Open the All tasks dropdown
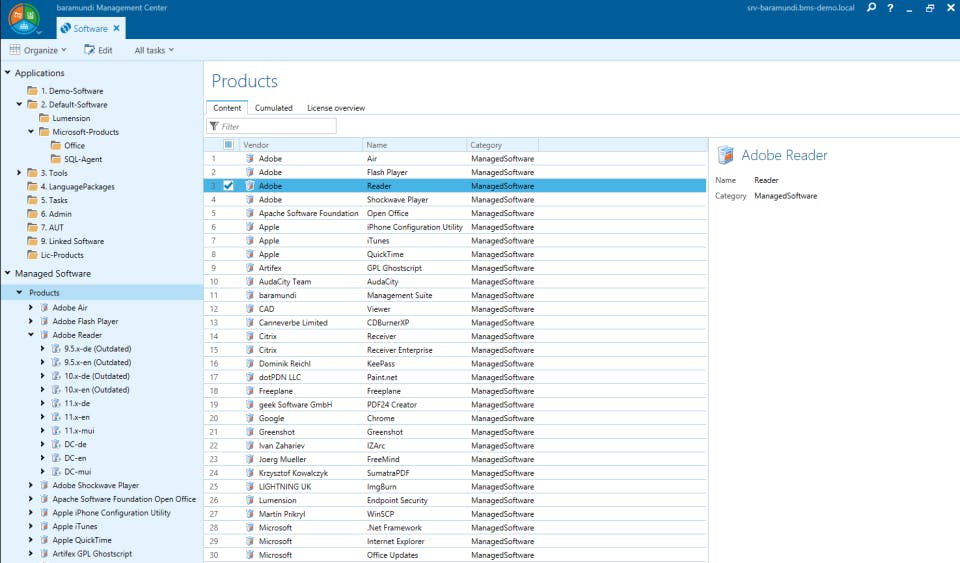The width and height of the screenshot is (960, 563). tap(154, 50)
